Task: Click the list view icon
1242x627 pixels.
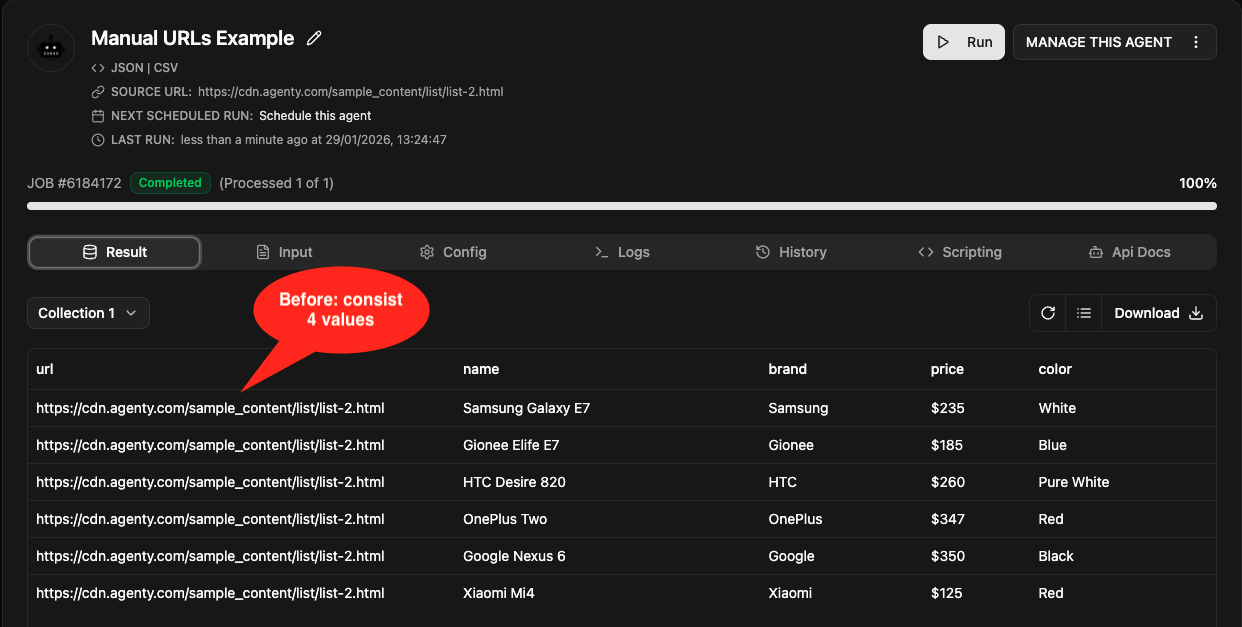Action: tap(1083, 313)
